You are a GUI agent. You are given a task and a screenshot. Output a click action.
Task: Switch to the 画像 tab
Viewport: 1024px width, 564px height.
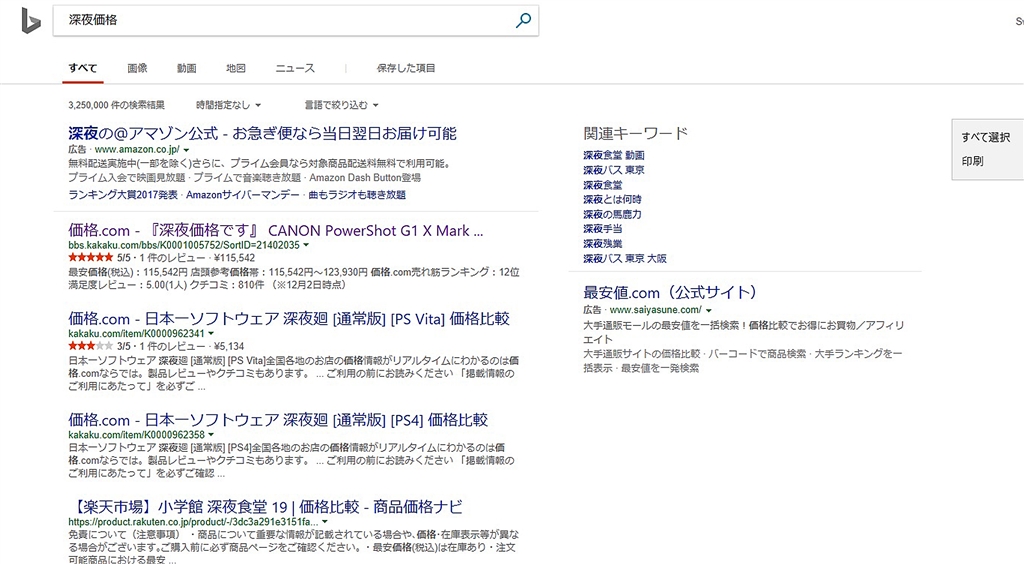(137, 68)
